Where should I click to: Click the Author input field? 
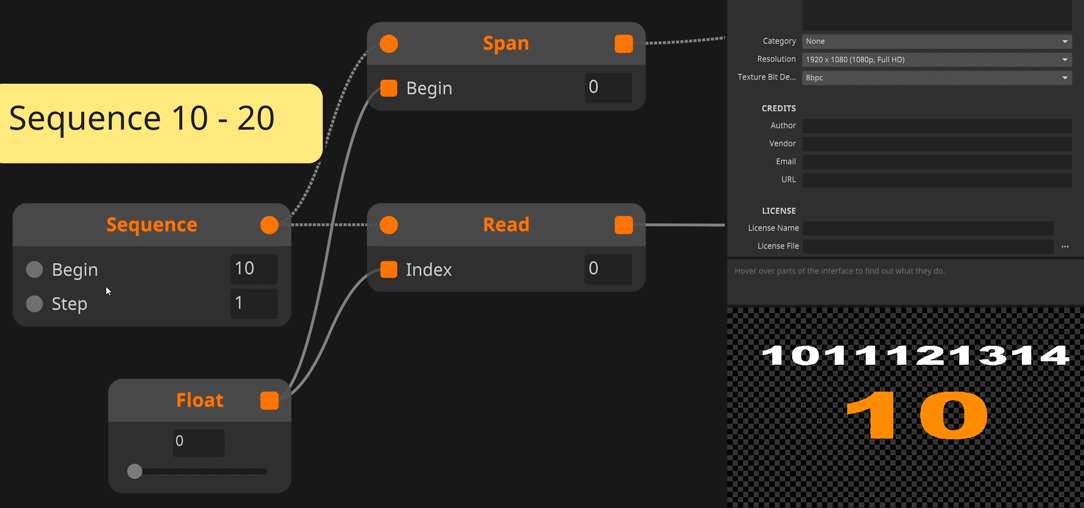pyautogui.click(x=937, y=126)
